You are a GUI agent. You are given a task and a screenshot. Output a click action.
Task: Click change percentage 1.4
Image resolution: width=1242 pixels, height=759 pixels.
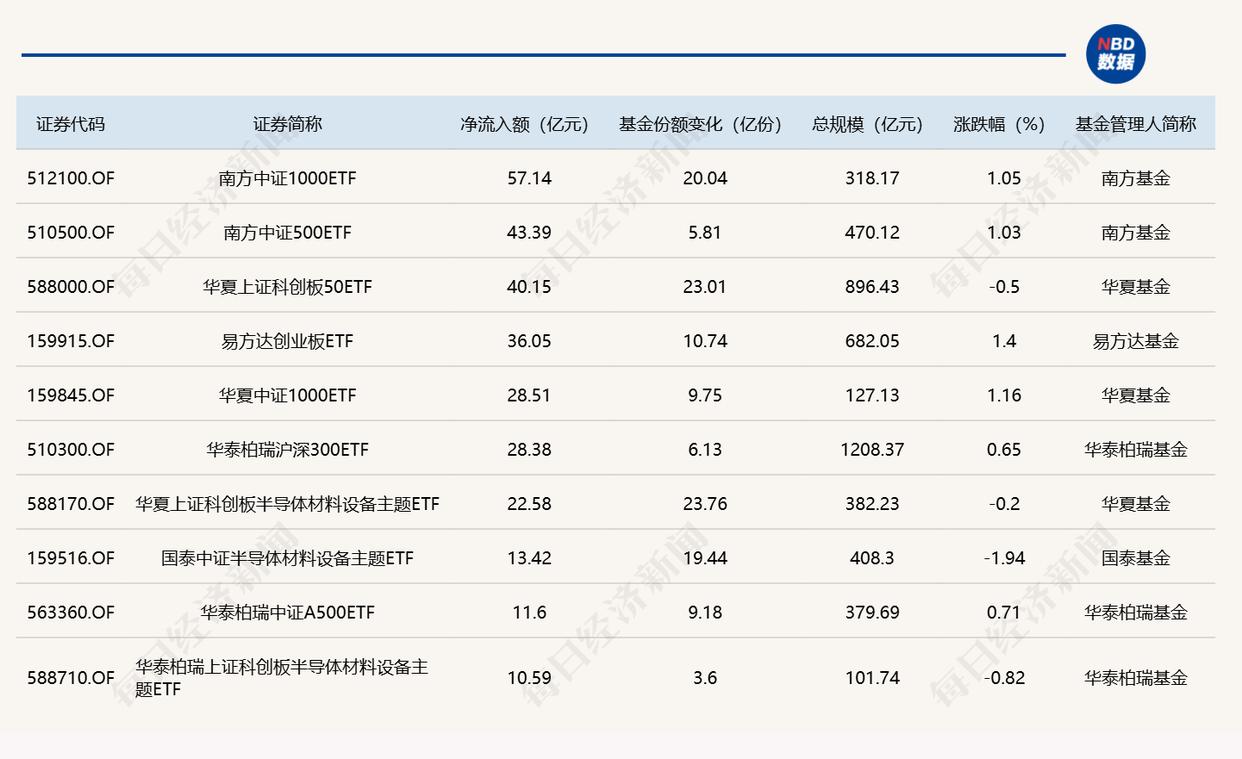point(1003,341)
